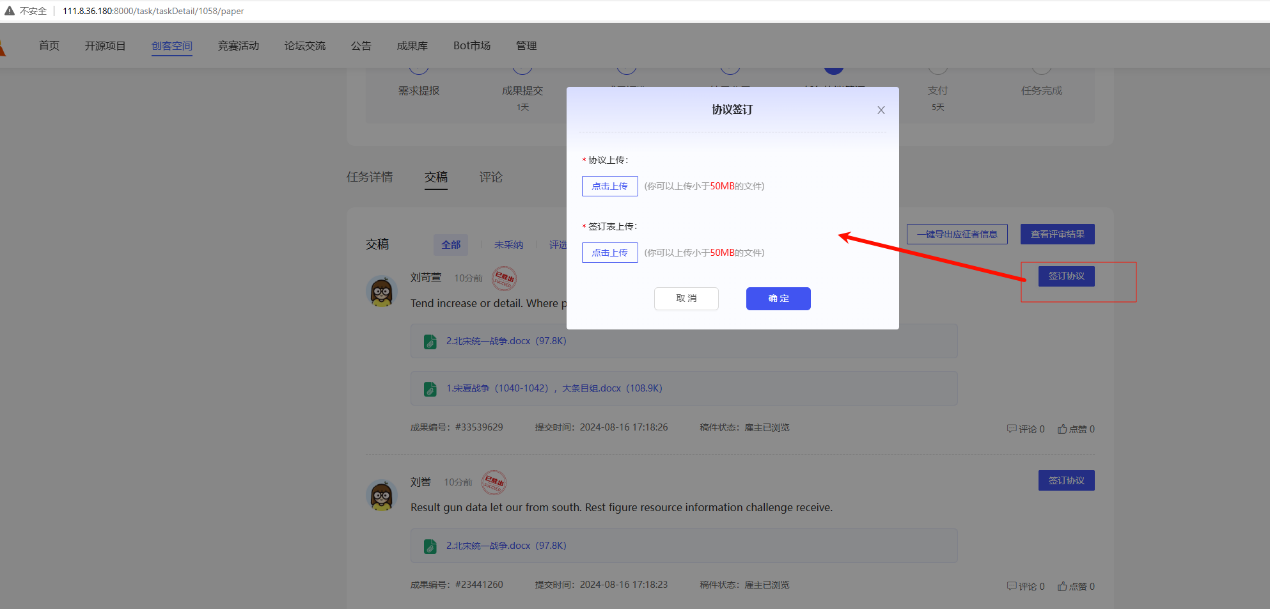
Task: Open the 公告 nav item
Action: 361,46
